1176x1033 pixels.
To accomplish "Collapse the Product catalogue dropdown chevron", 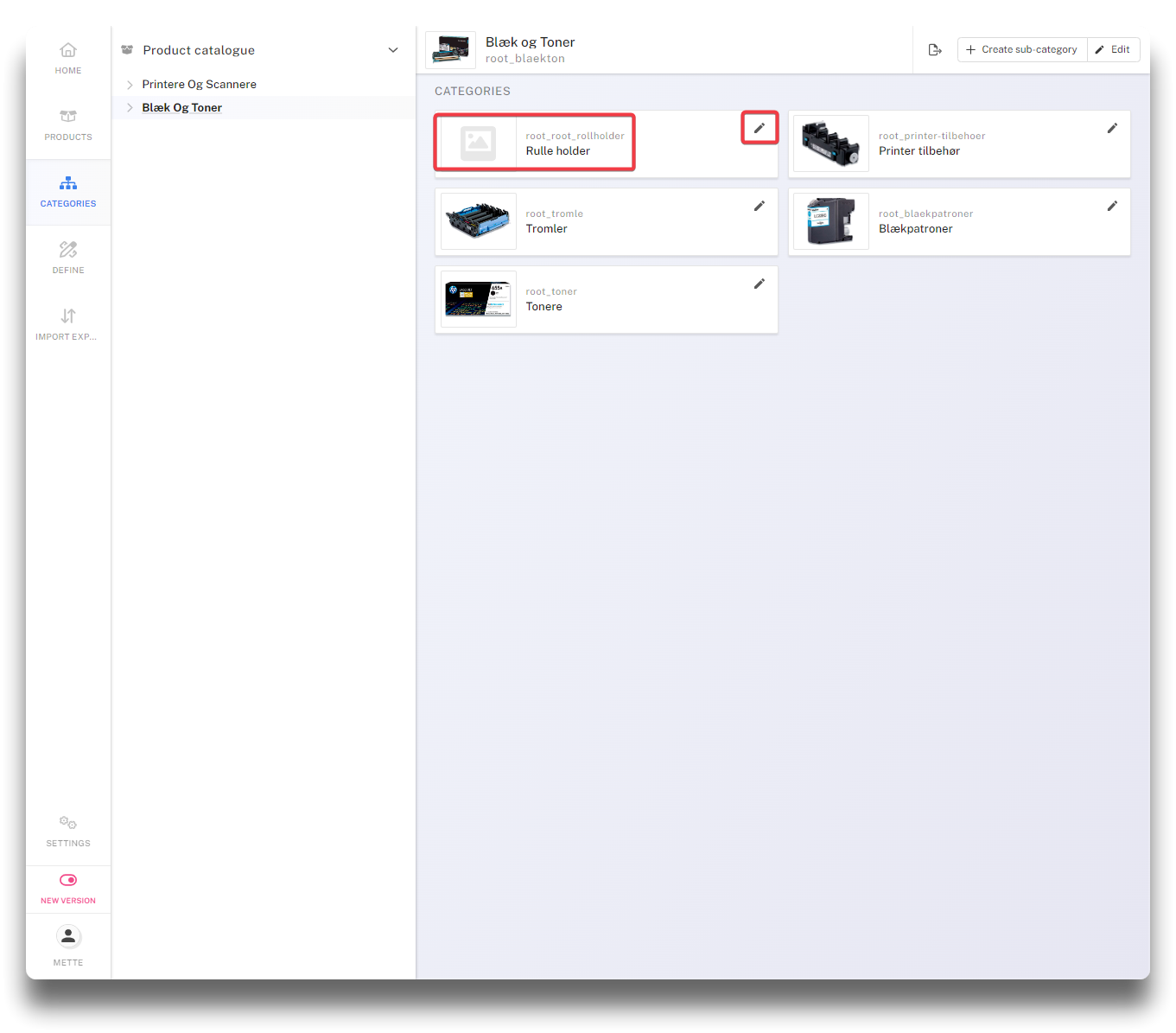I will tap(393, 50).
